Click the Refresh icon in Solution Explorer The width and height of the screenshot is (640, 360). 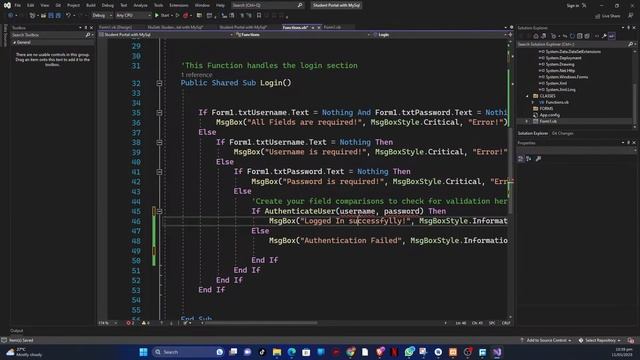point(572,36)
